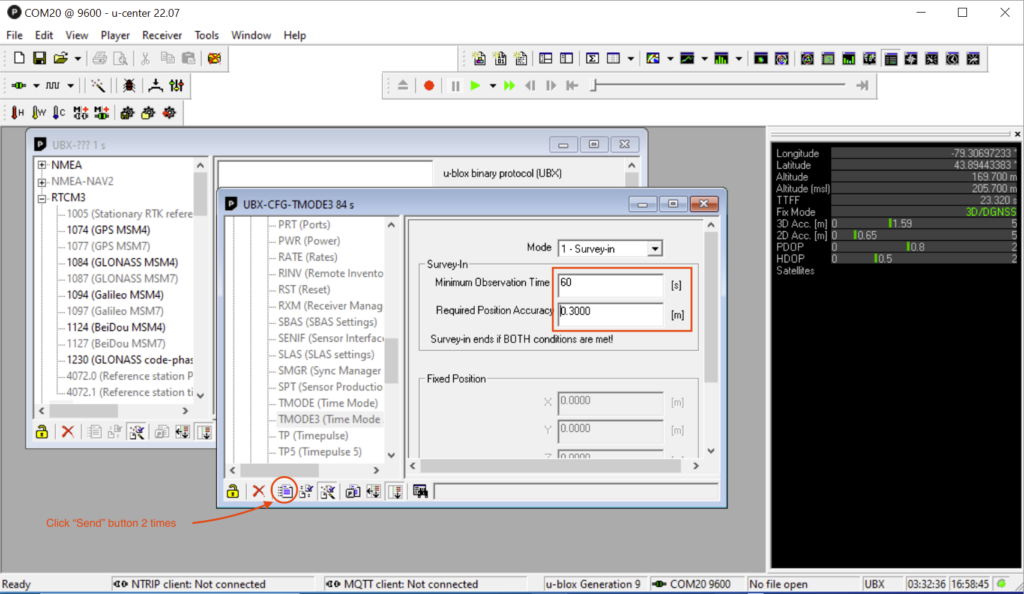Expand the NMEA tree branch
1024x594 pixels.
[41, 165]
